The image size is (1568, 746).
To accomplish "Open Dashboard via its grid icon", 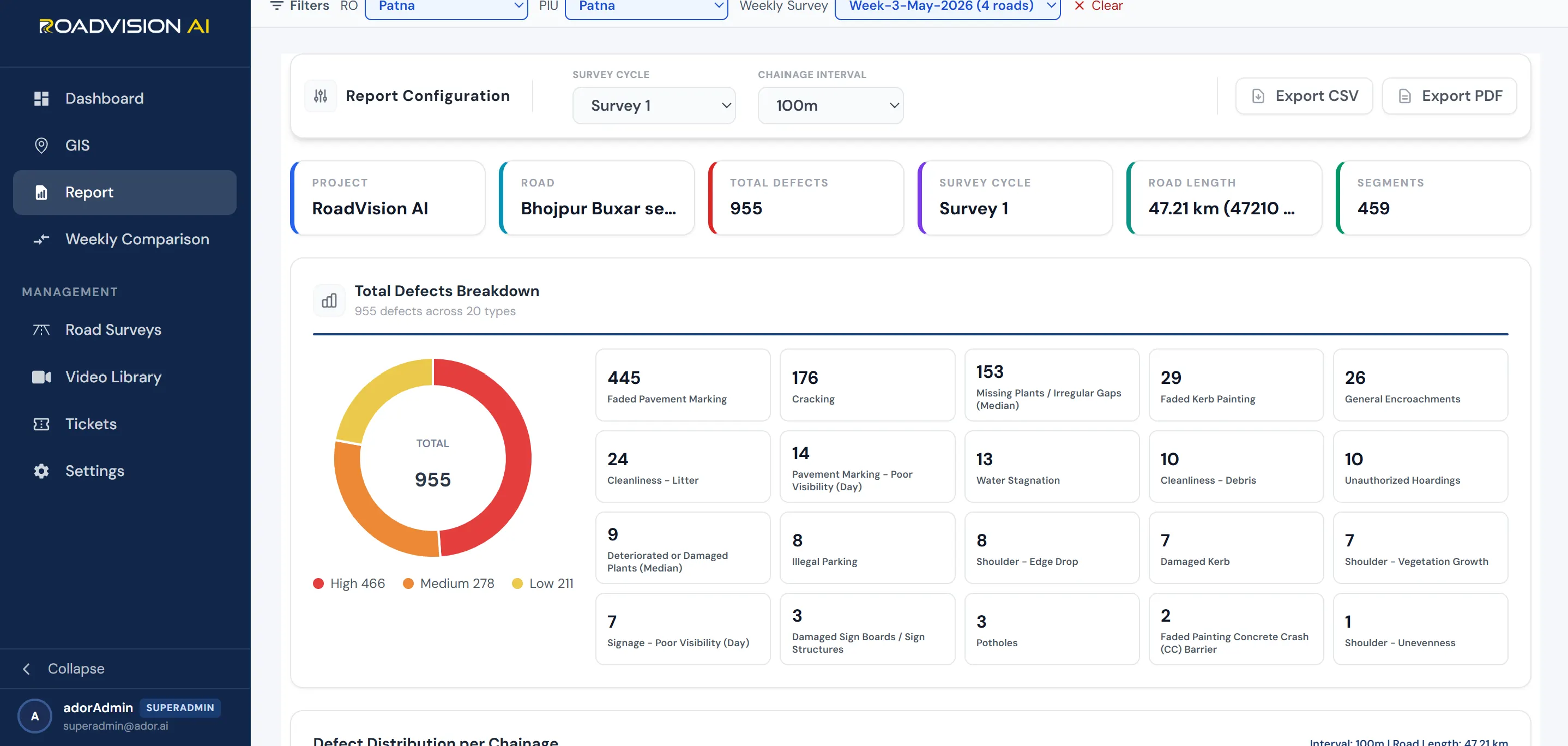I will pos(41,99).
